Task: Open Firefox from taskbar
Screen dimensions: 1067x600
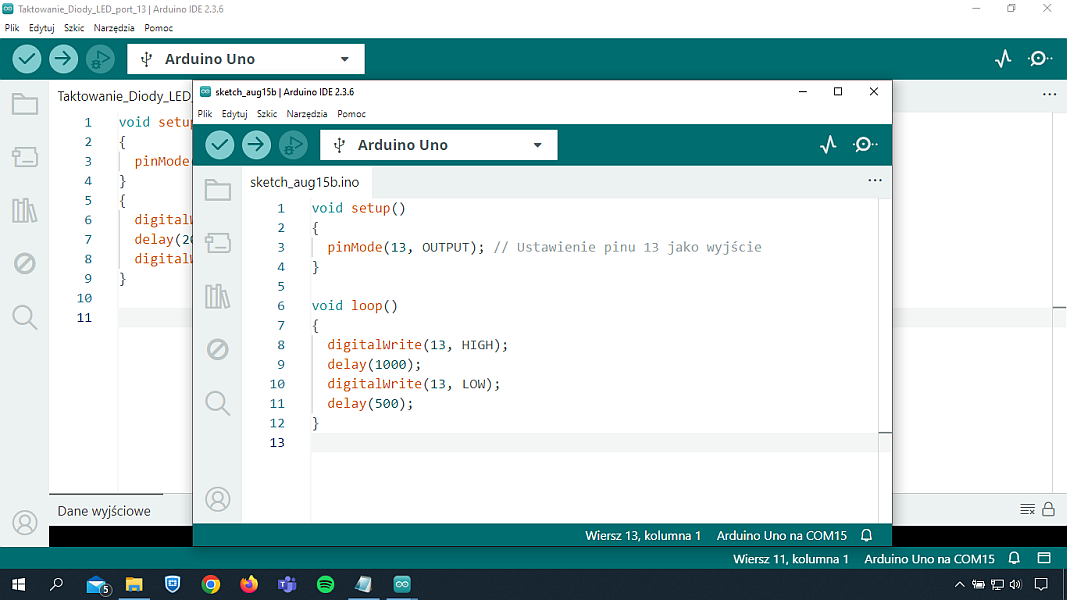Action: click(249, 584)
